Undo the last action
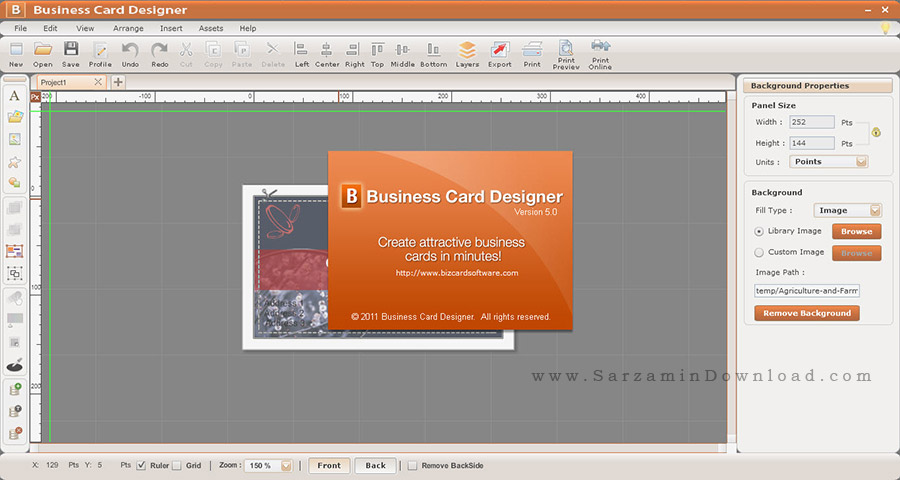The height and width of the screenshot is (480, 900). tap(130, 55)
